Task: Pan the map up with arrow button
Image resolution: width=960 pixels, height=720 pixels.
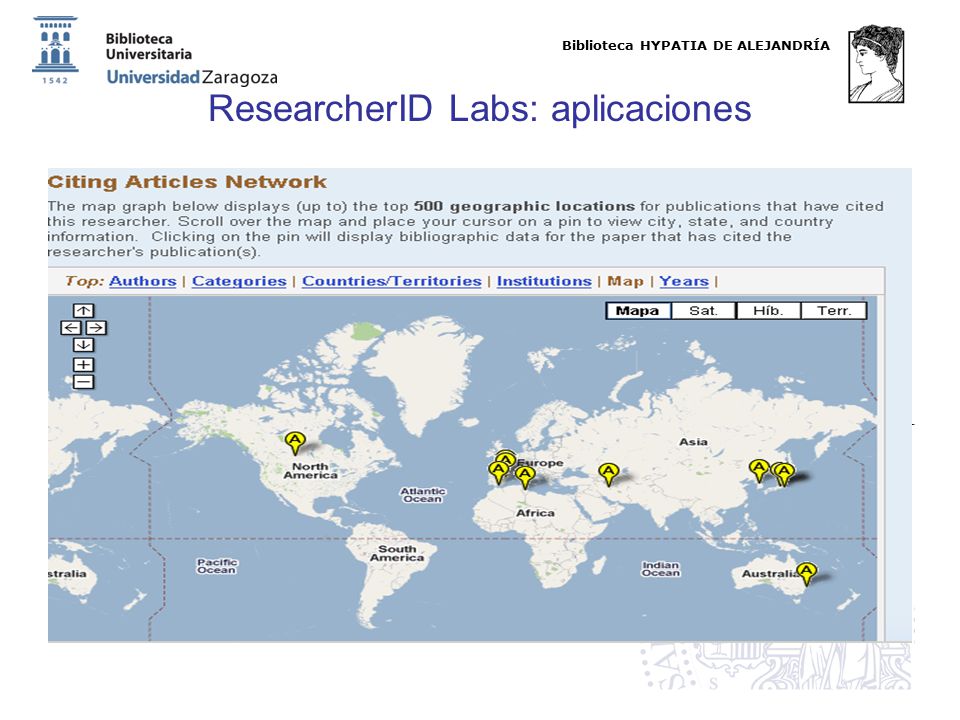Action: pos(83,310)
